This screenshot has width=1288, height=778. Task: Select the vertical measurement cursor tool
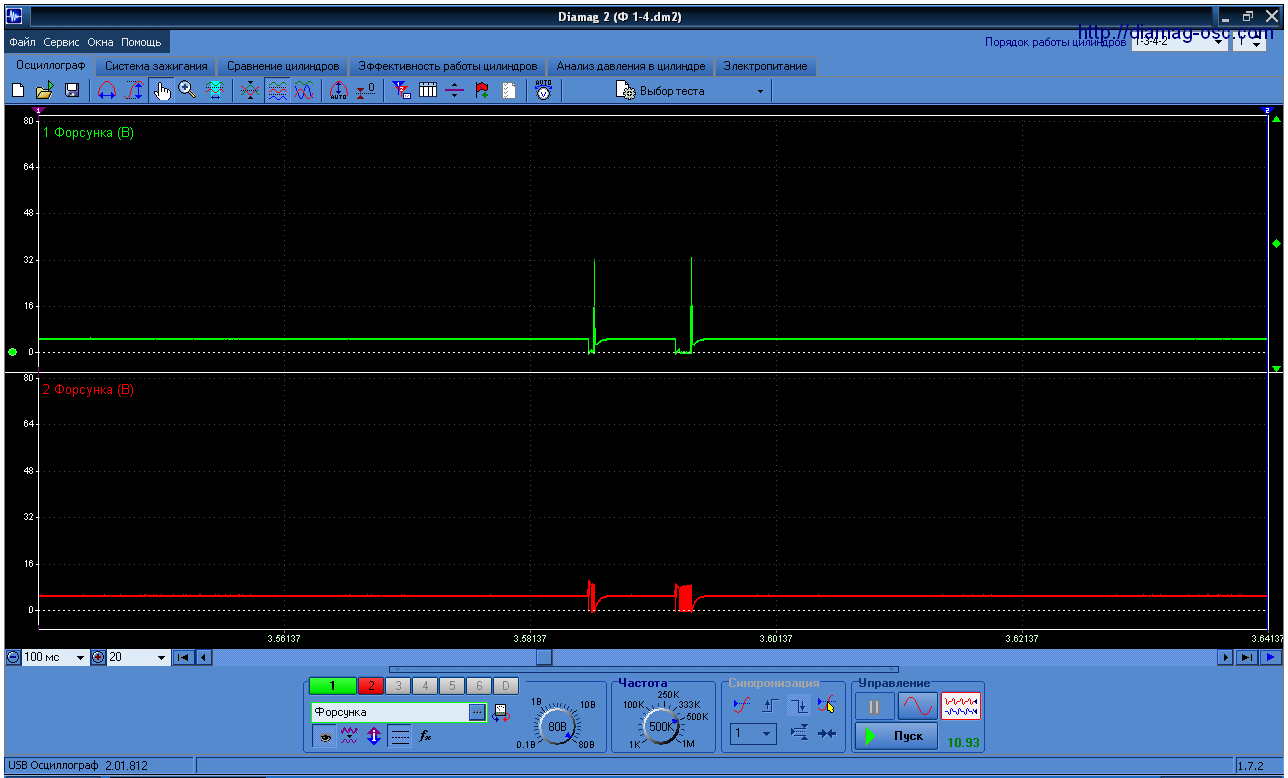(x=134, y=91)
